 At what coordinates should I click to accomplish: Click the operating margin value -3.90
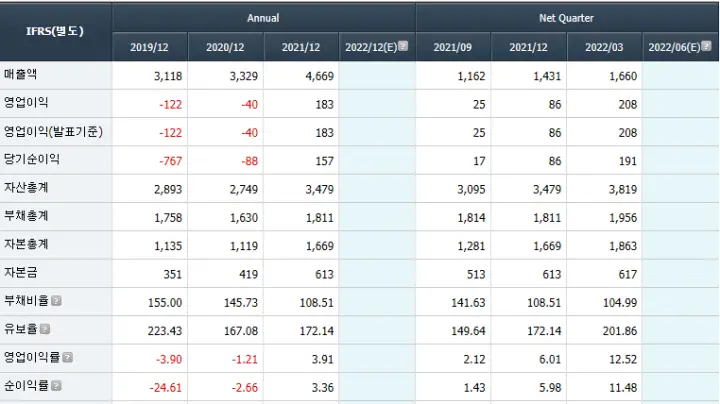point(169,359)
